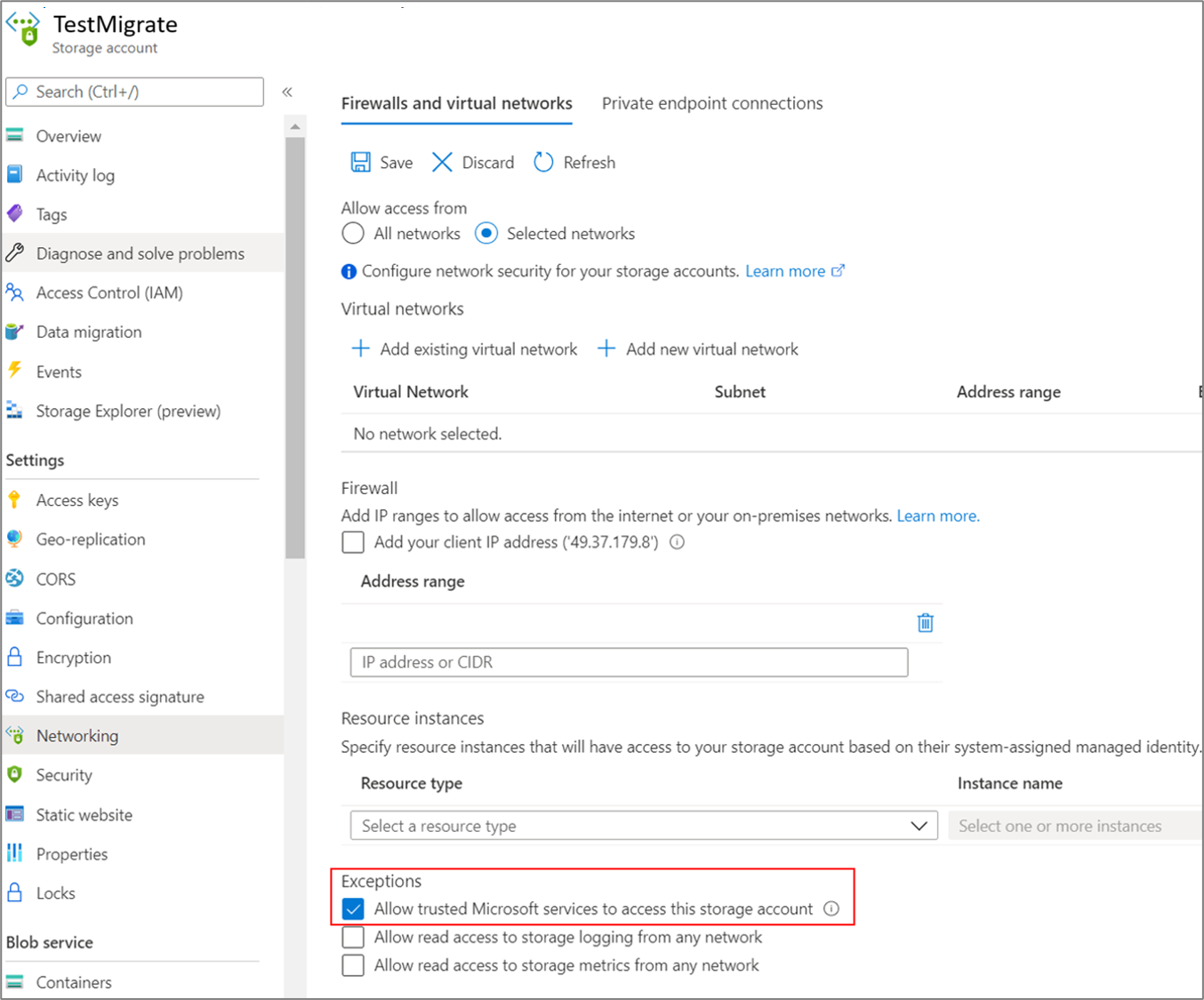Uncheck Allow trusted Microsoft services checkbox
The image size is (1204, 1000).
[x=353, y=908]
